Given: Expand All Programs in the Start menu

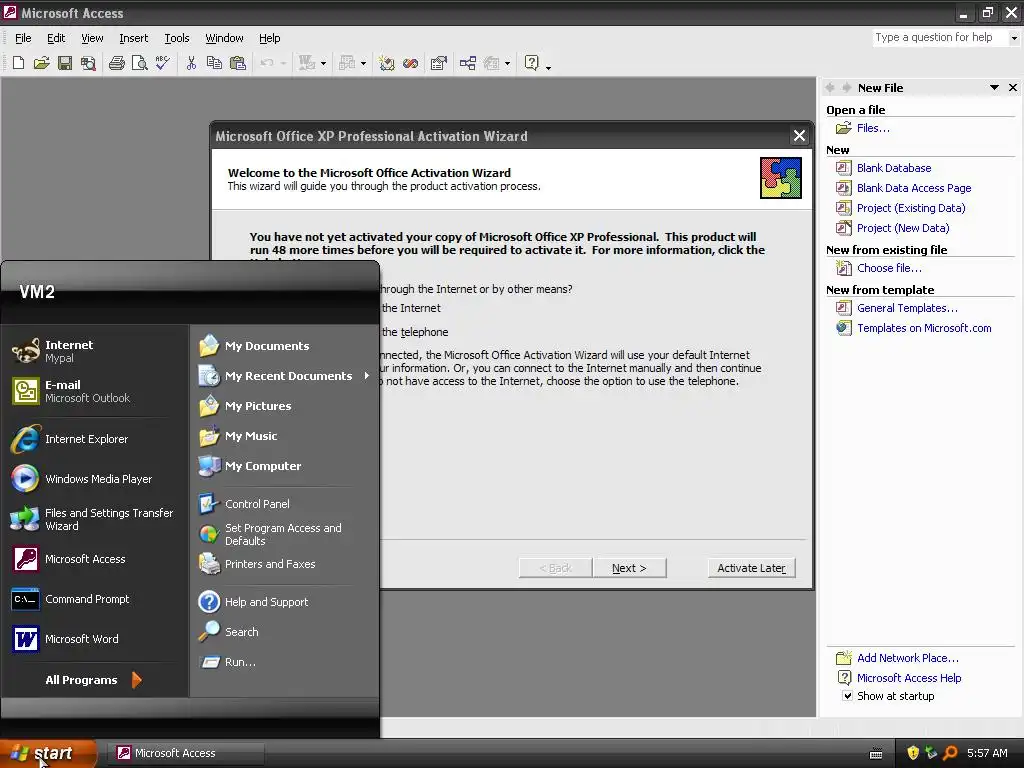Looking at the screenshot, I should [93, 680].
